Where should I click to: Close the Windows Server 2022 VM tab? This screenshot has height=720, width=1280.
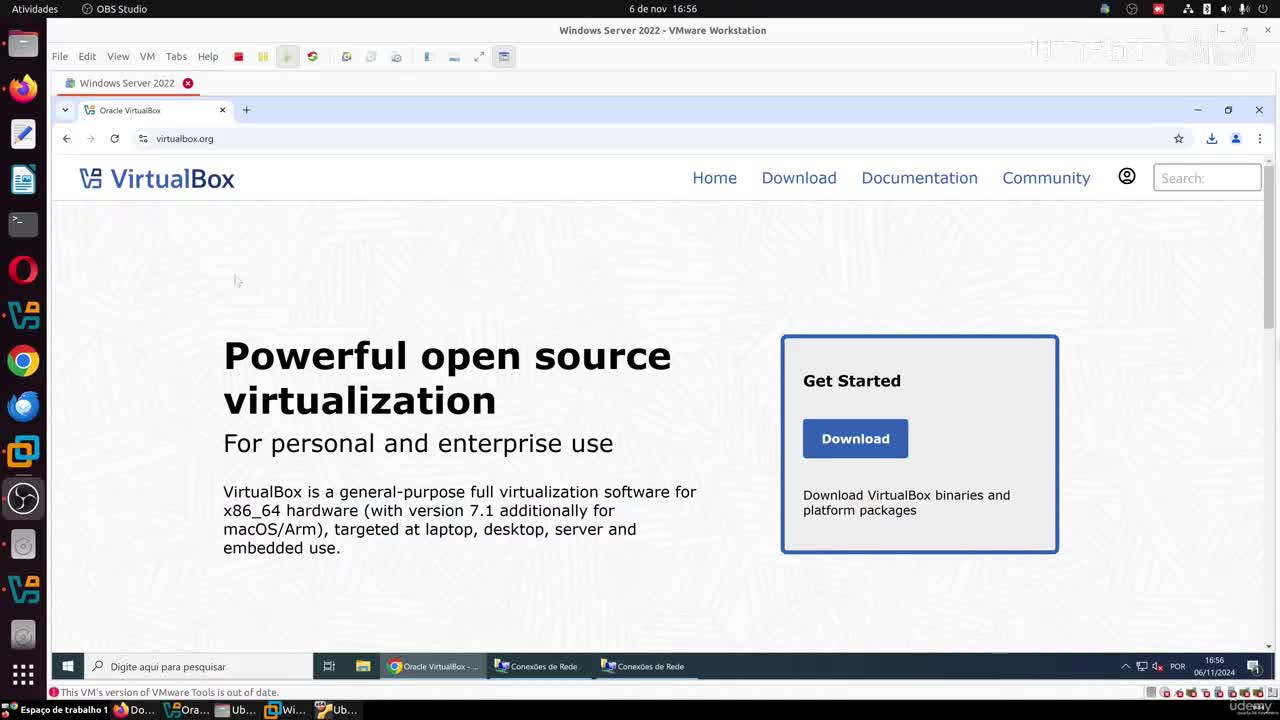pyautogui.click(x=188, y=83)
